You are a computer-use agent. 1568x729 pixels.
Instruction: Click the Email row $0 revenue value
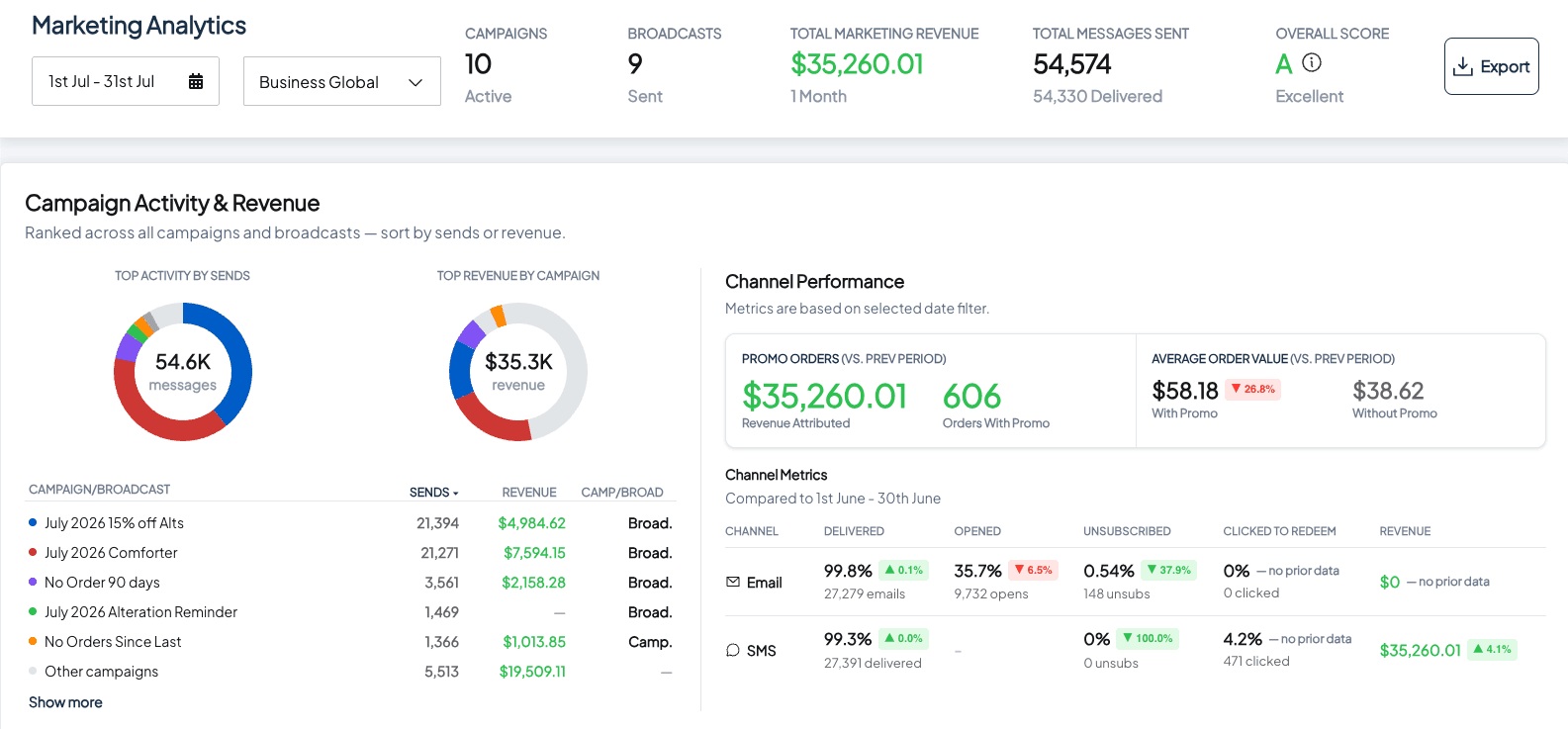pos(1390,582)
